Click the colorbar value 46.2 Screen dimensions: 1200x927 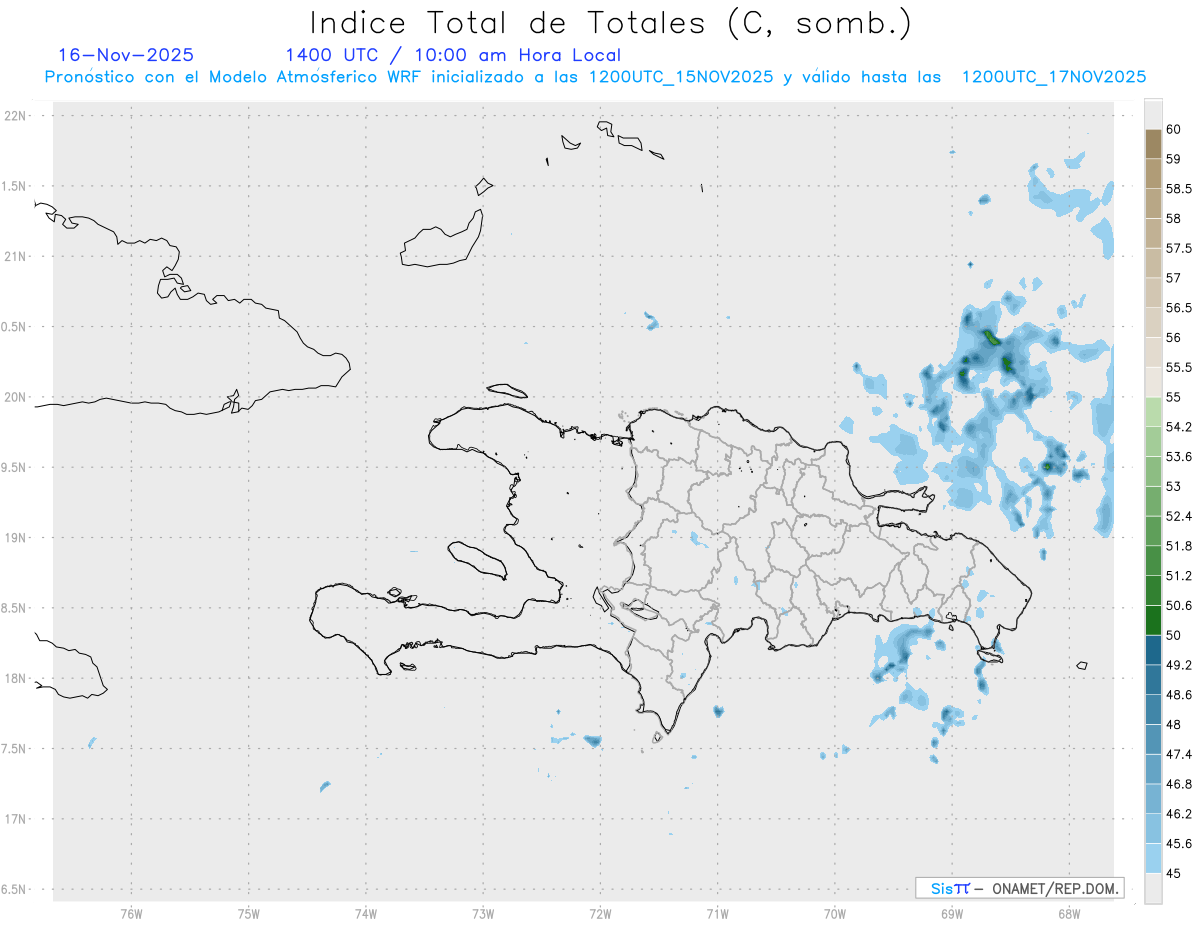(x=1179, y=814)
